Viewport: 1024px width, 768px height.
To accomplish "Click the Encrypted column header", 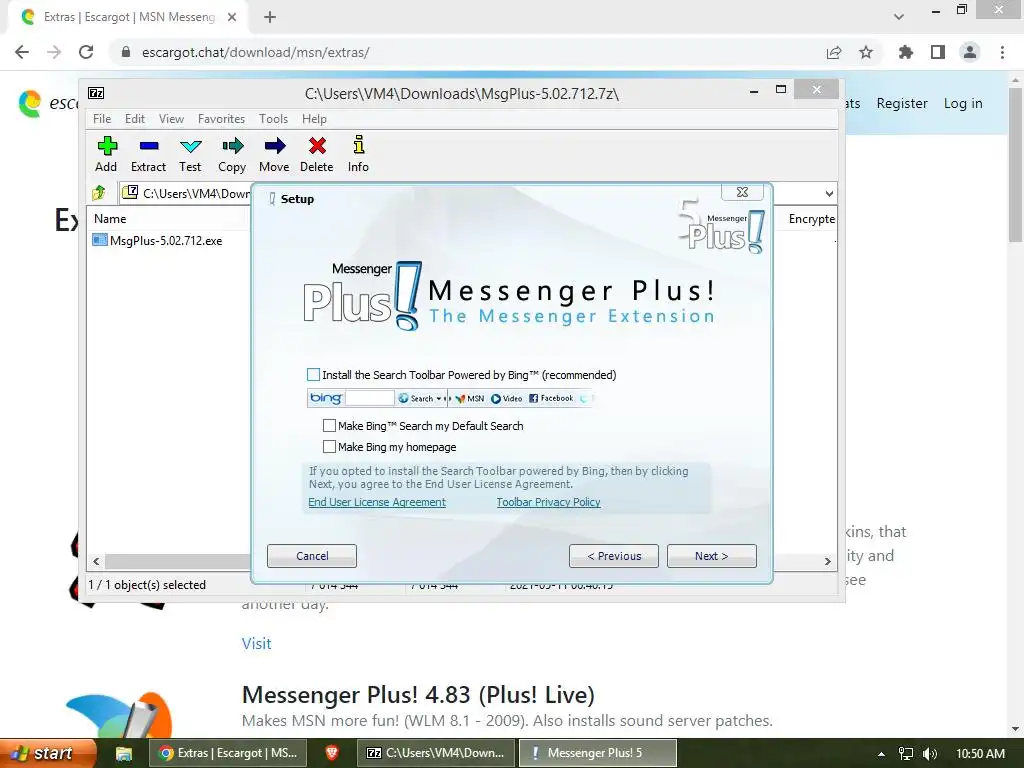I will coord(810,219).
